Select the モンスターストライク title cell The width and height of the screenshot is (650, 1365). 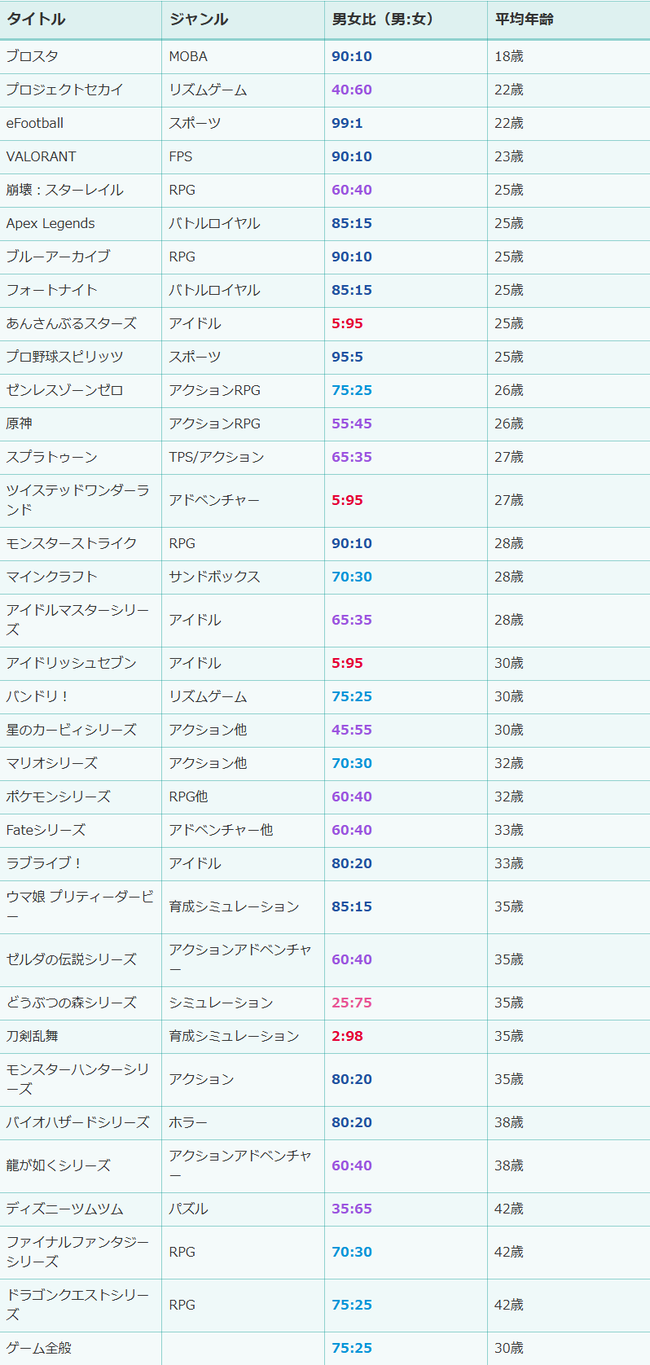coord(81,544)
